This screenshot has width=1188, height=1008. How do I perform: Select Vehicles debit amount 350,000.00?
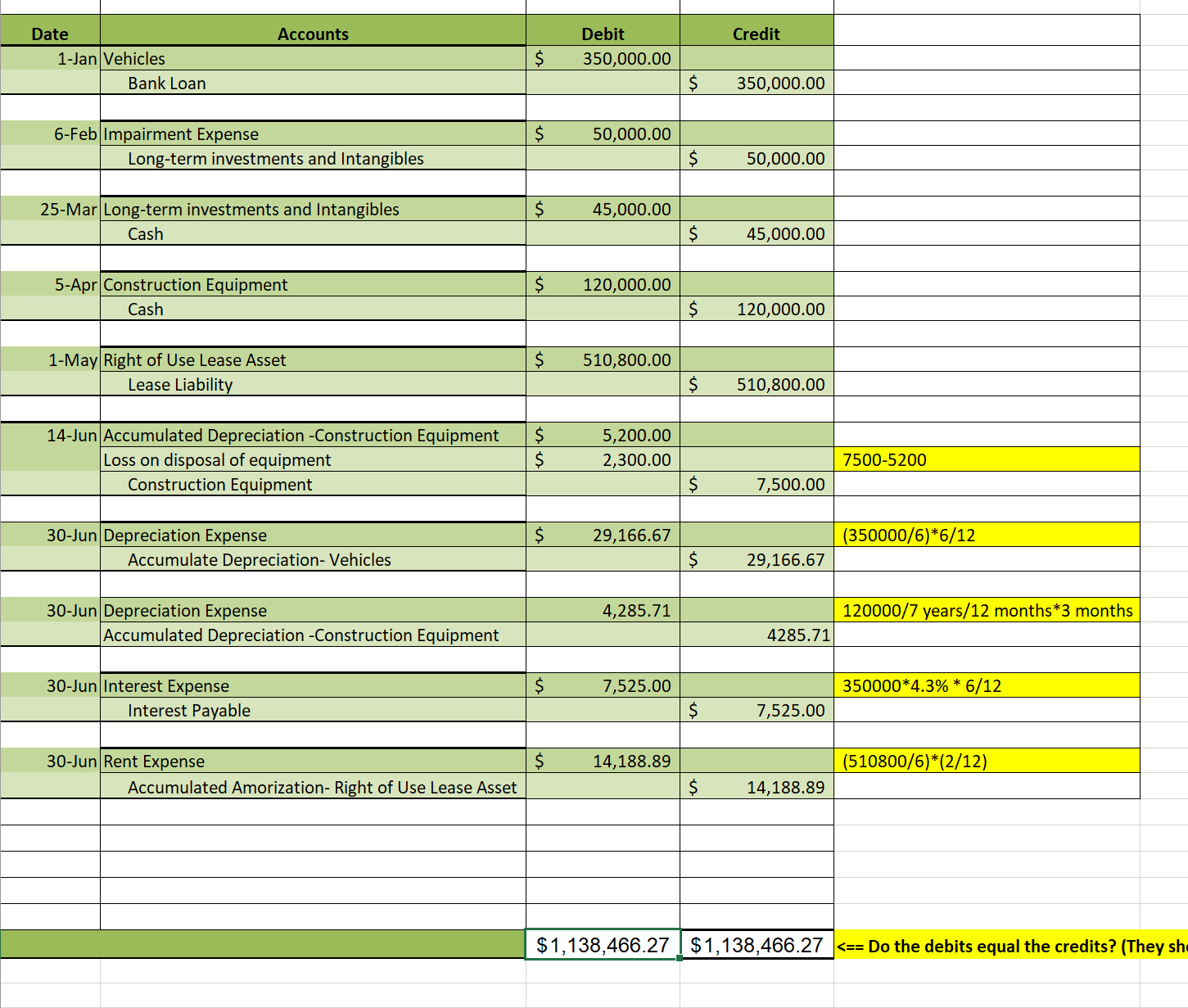coord(603,58)
